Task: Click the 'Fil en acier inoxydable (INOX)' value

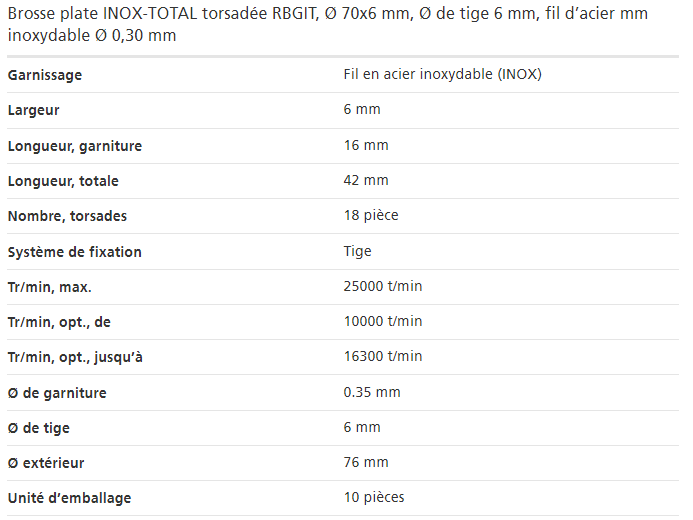Action: (x=442, y=74)
